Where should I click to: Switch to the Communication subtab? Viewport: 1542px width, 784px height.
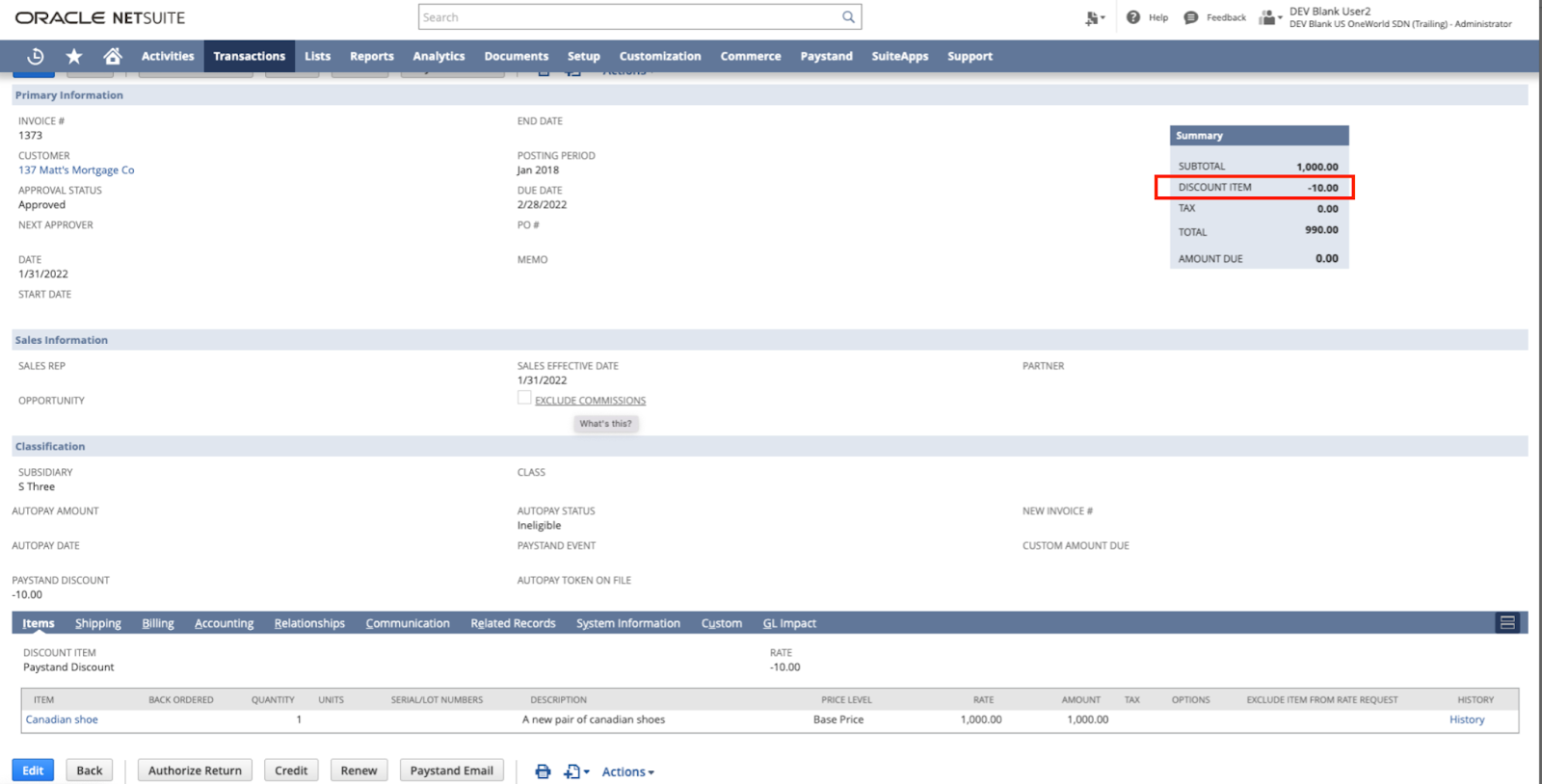point(408,623)
